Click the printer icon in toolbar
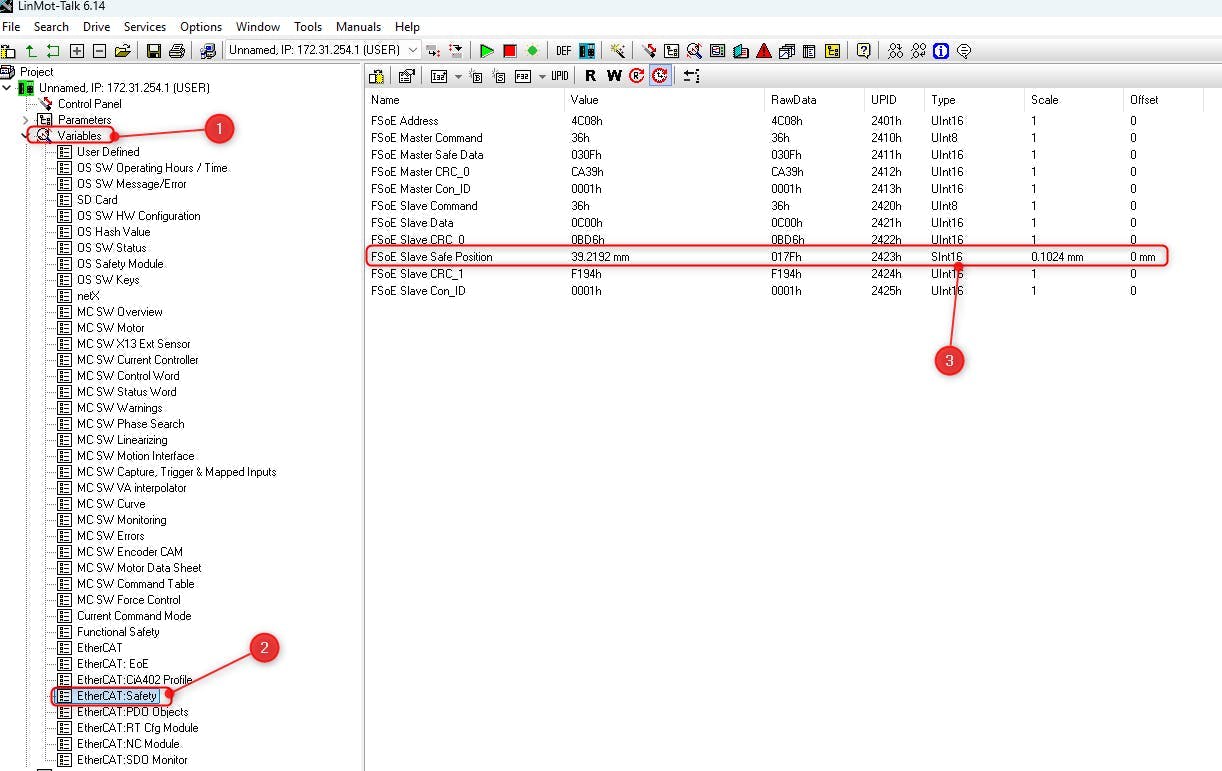This screenshot has height=771, width=1222. pyautogui.click(x=177, y=50)
